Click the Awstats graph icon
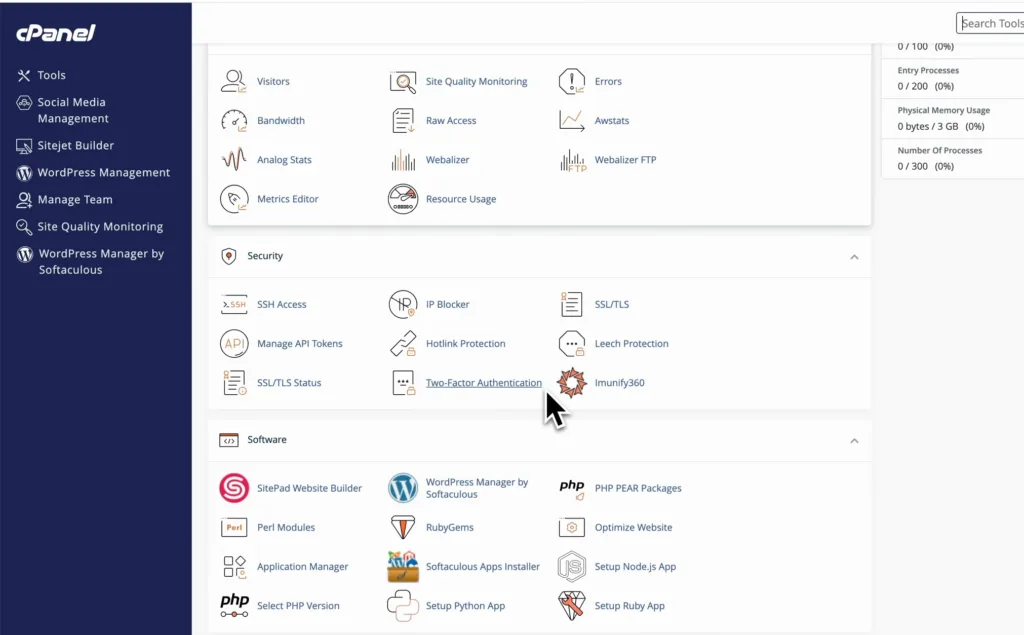Screen dimensions: 1024x635 [x=571, y=121]
